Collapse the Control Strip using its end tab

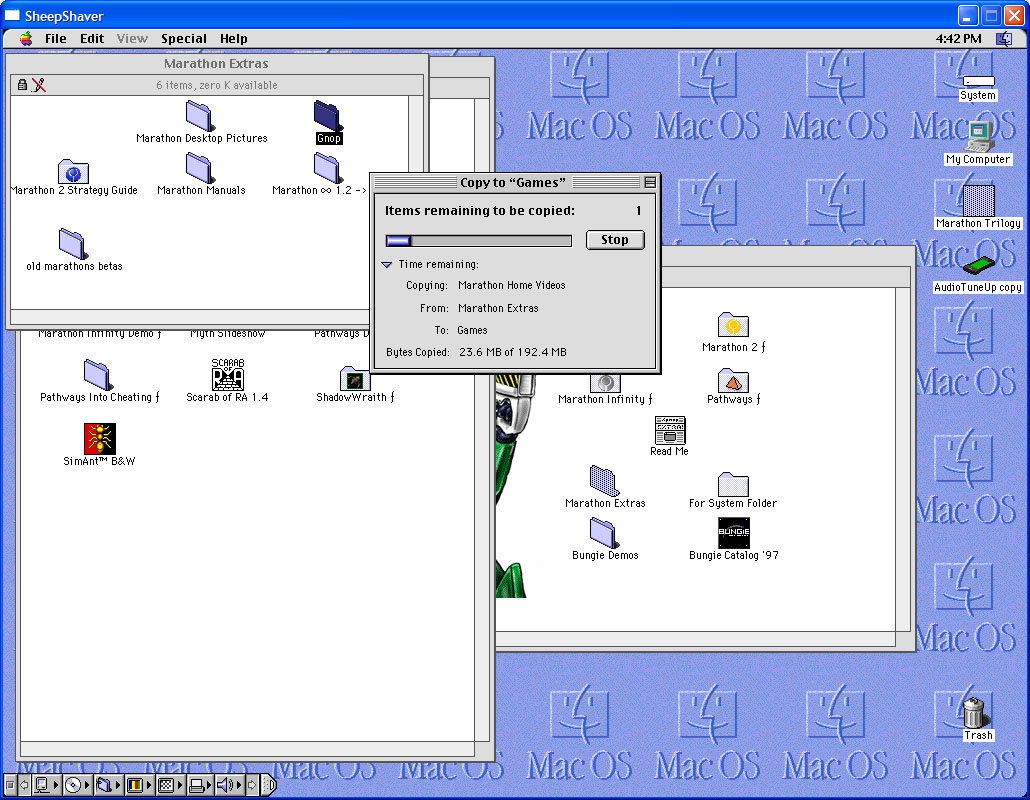point(269,785)
